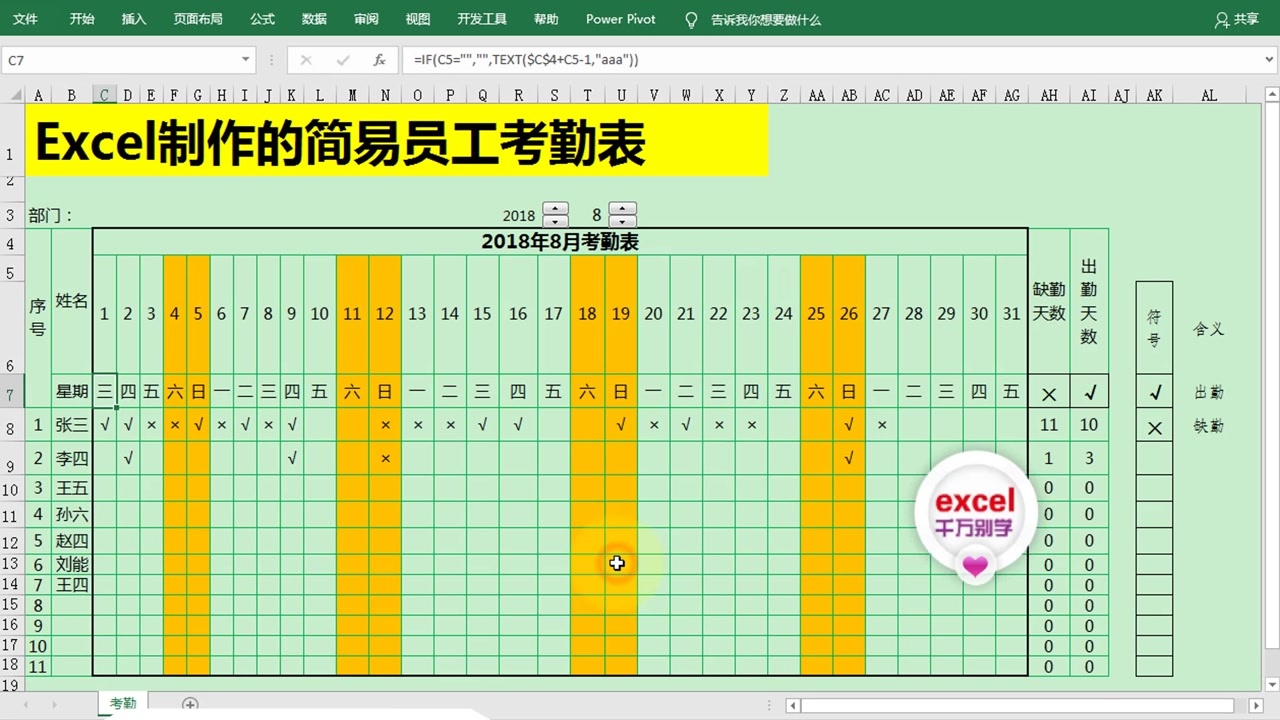Click the cancel X formula bar icon

click(x=306, y=60)
